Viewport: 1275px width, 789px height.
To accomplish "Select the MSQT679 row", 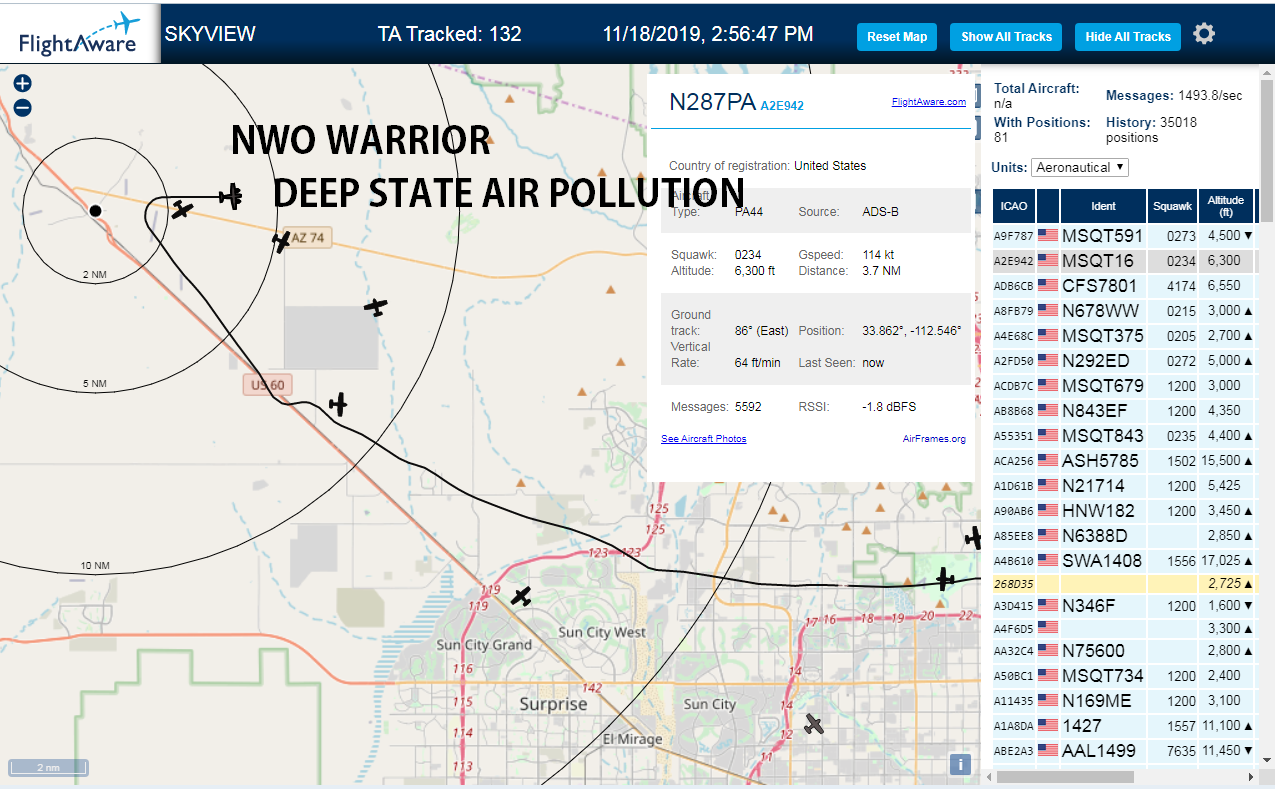I will point(1124,386).
